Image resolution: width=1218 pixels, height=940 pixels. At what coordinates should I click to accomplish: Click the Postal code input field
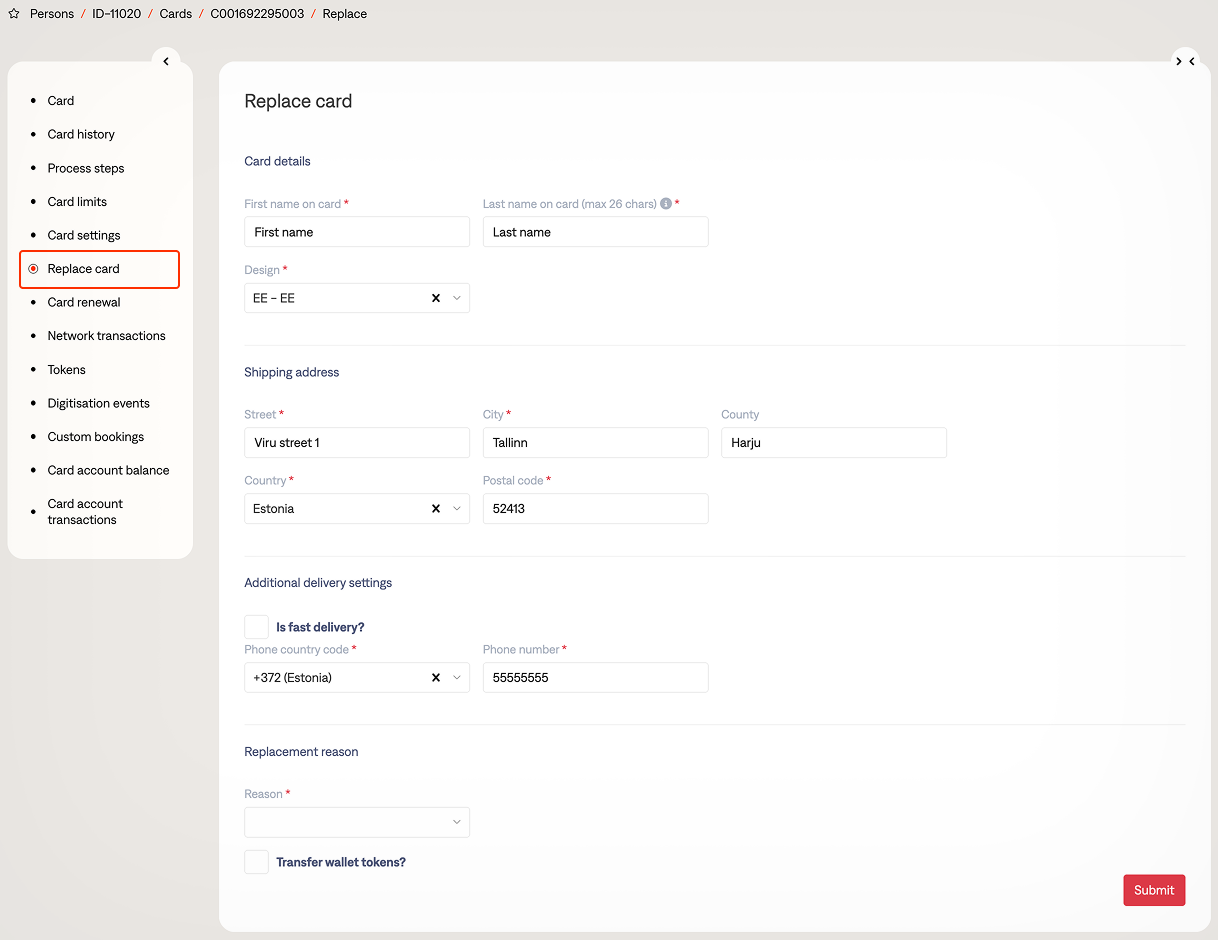(x=595, y=509)
